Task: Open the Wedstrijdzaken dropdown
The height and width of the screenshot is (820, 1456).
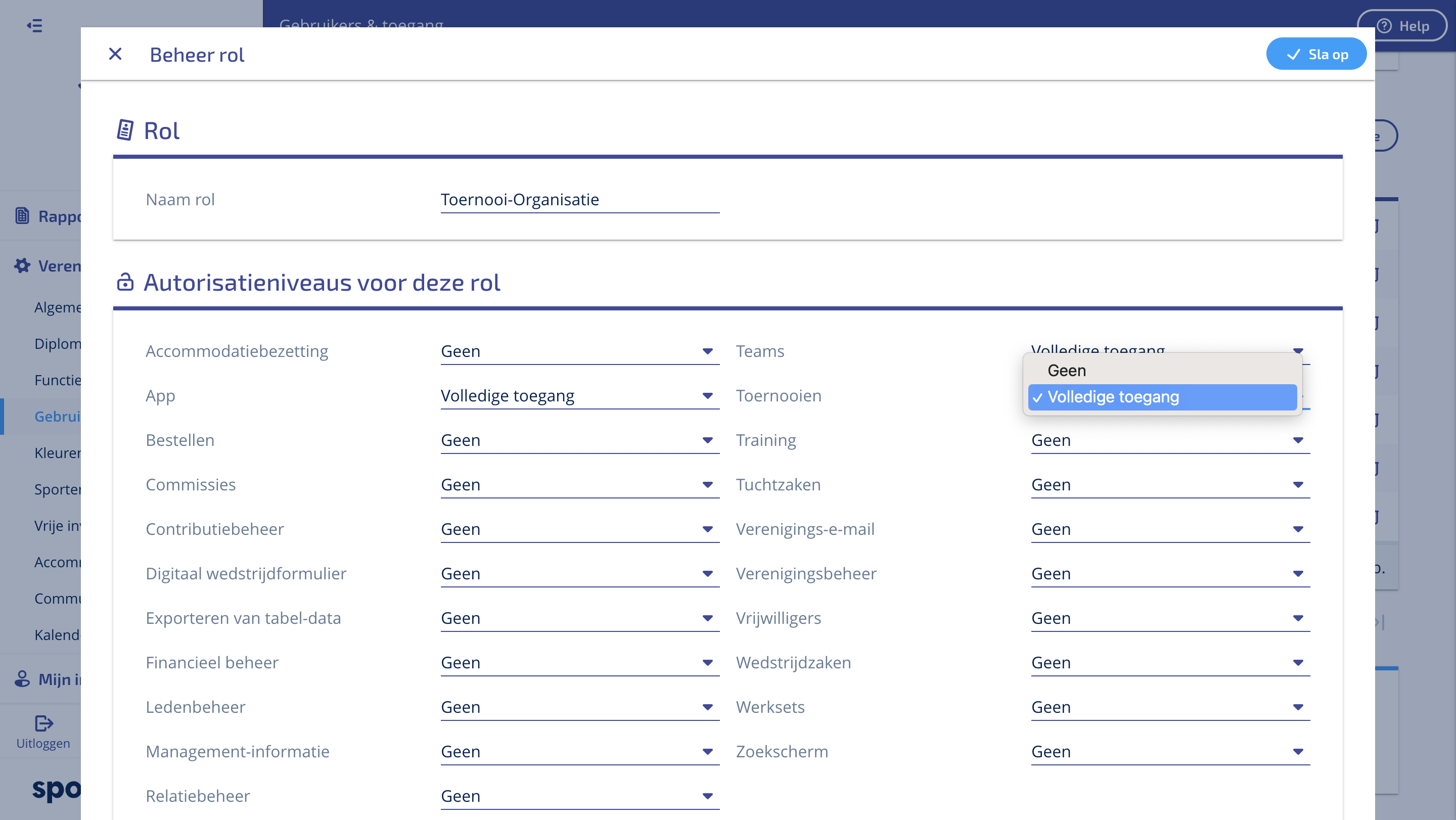Action: [1169, 662]
